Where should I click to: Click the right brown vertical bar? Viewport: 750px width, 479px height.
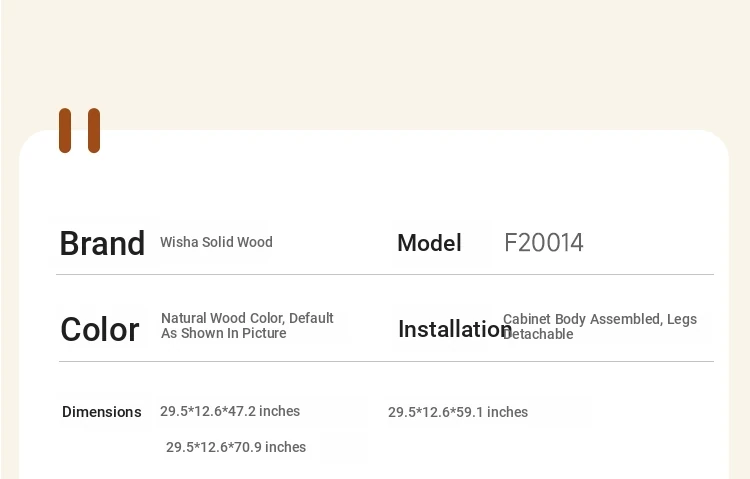point(94,131)
